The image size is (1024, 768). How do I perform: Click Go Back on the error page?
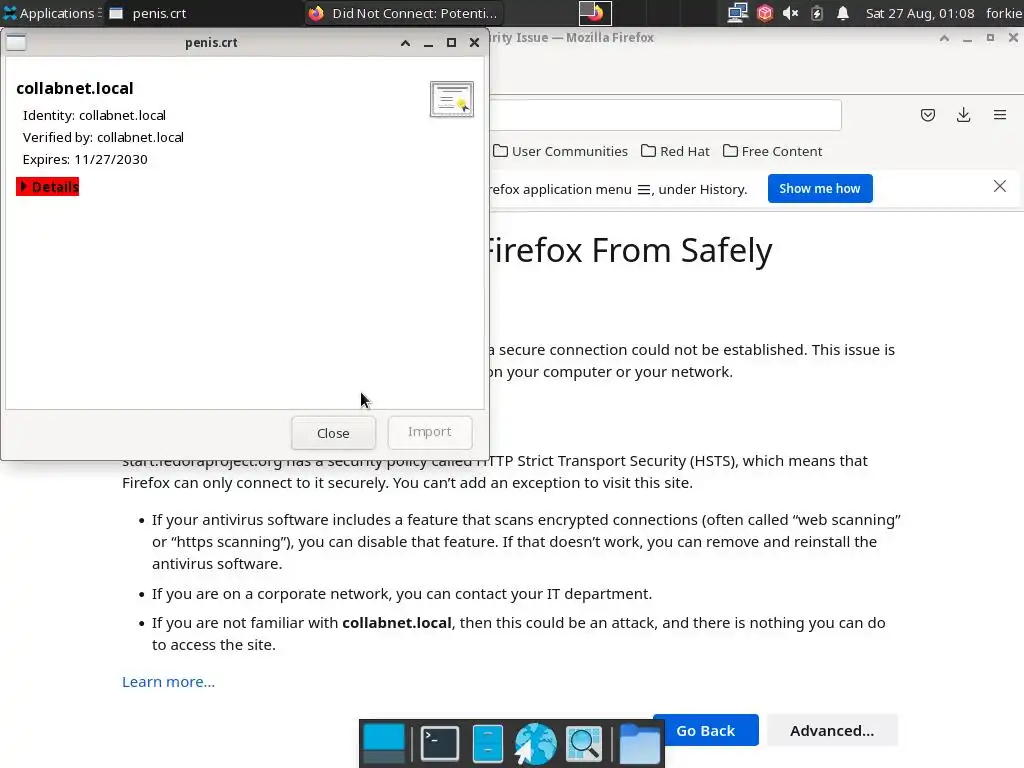coord(705,731)
